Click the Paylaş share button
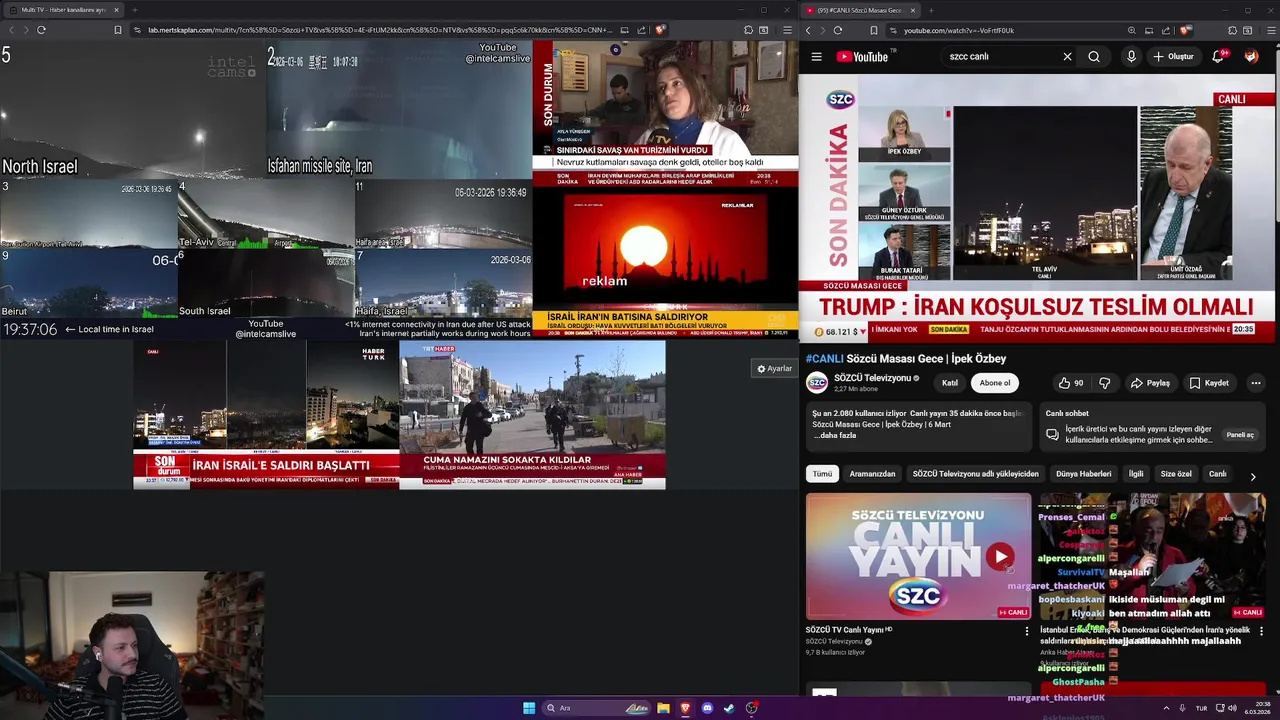 click(1150, 383)
